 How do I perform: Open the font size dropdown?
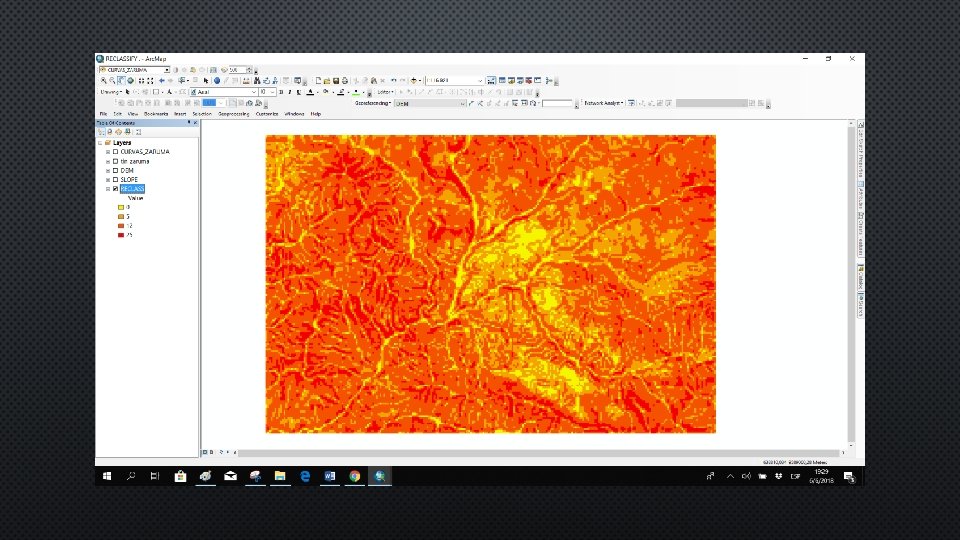272,92
